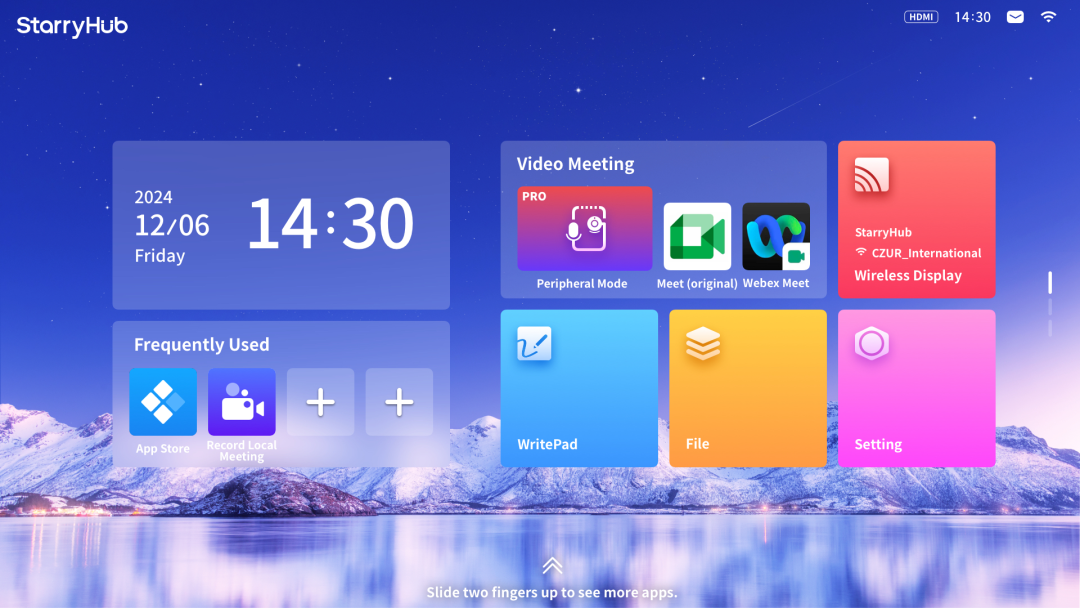The image size is (1080, 608).
Task: Click the Setting hexagon icon
Action: click(872, 344)
